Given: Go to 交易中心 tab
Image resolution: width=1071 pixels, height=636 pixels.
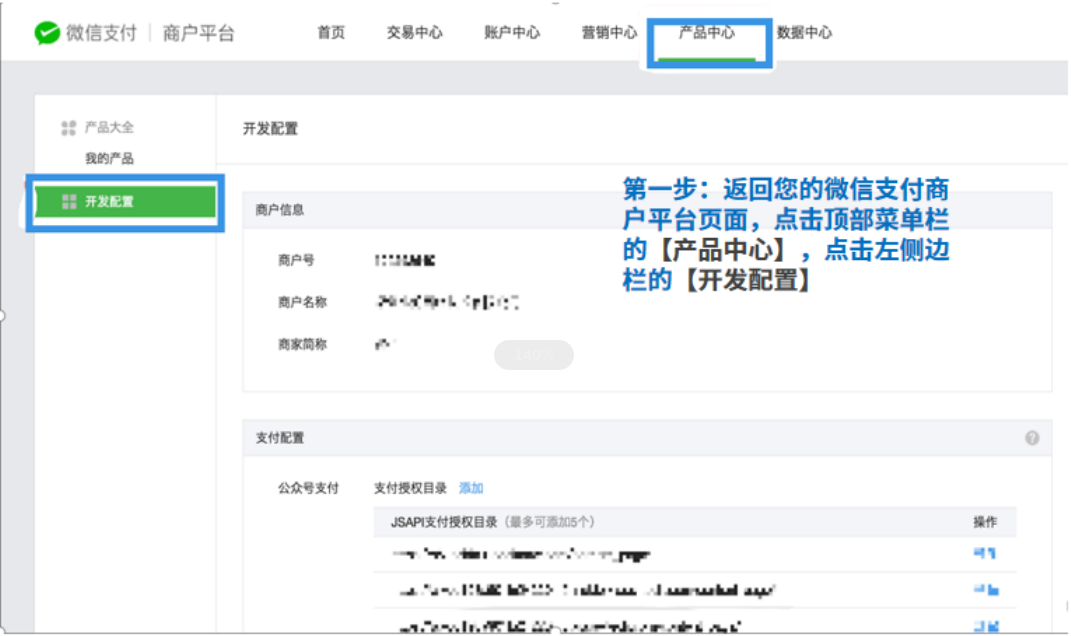Looking at the screenshot, I should (x=415, y=32).
